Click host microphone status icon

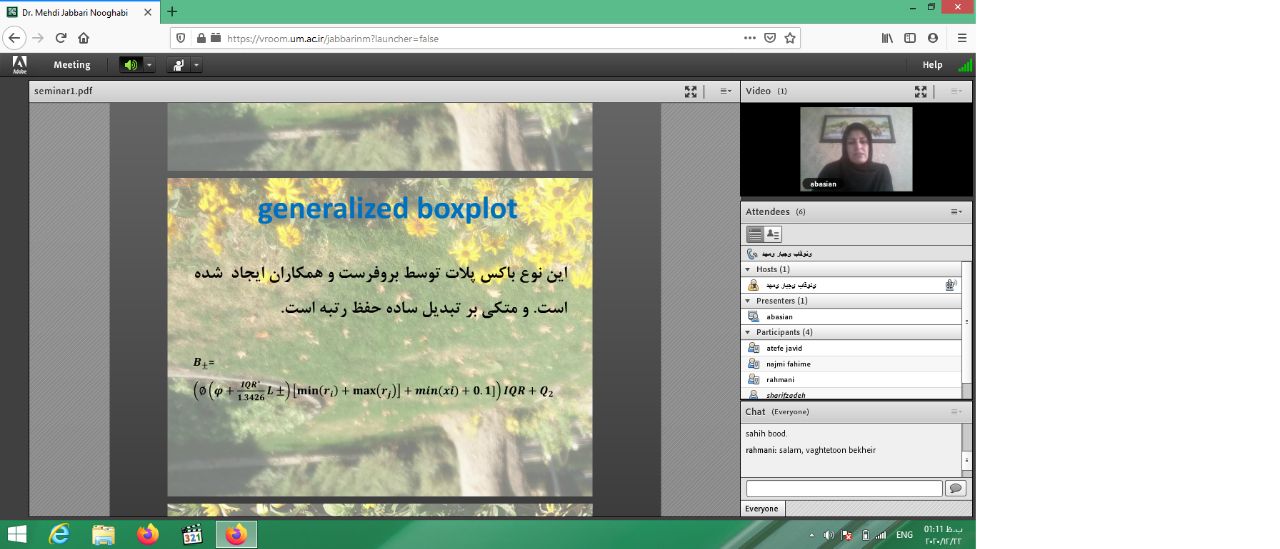(x=951, y=285)
